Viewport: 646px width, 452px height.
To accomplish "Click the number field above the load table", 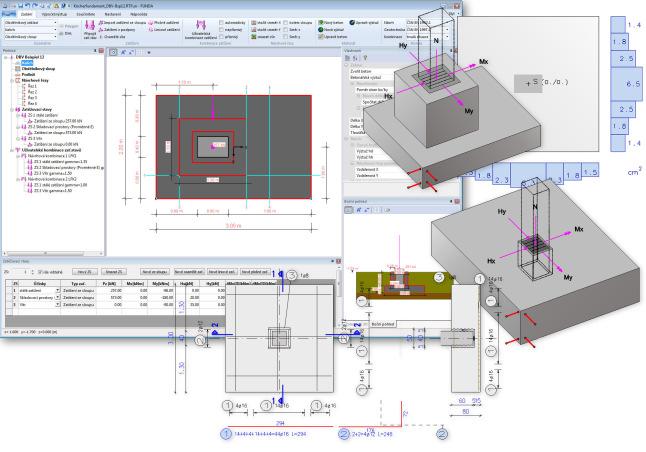I will click(23, 272).
